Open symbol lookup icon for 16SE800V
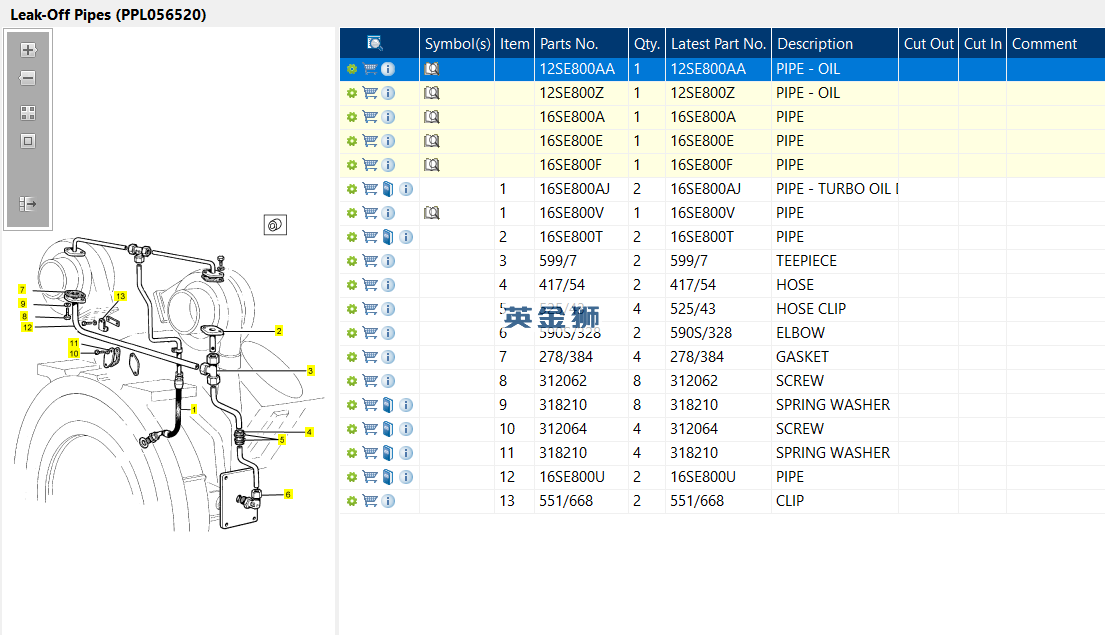Screen dimensions: 1105x635 click(x=432, y=213)
